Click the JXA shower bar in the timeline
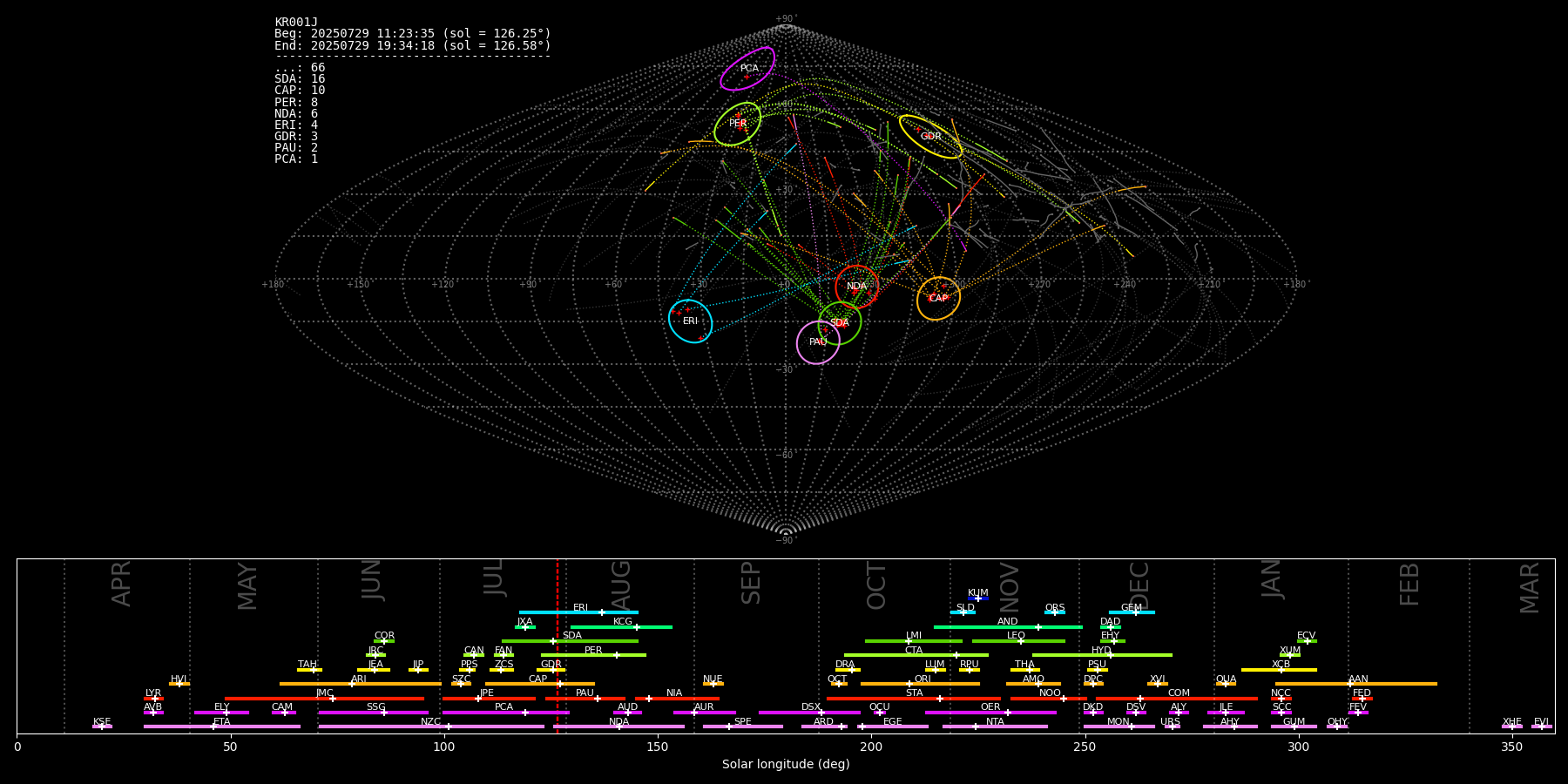This screenshot has height=784, width=1568. pos(525,626)
